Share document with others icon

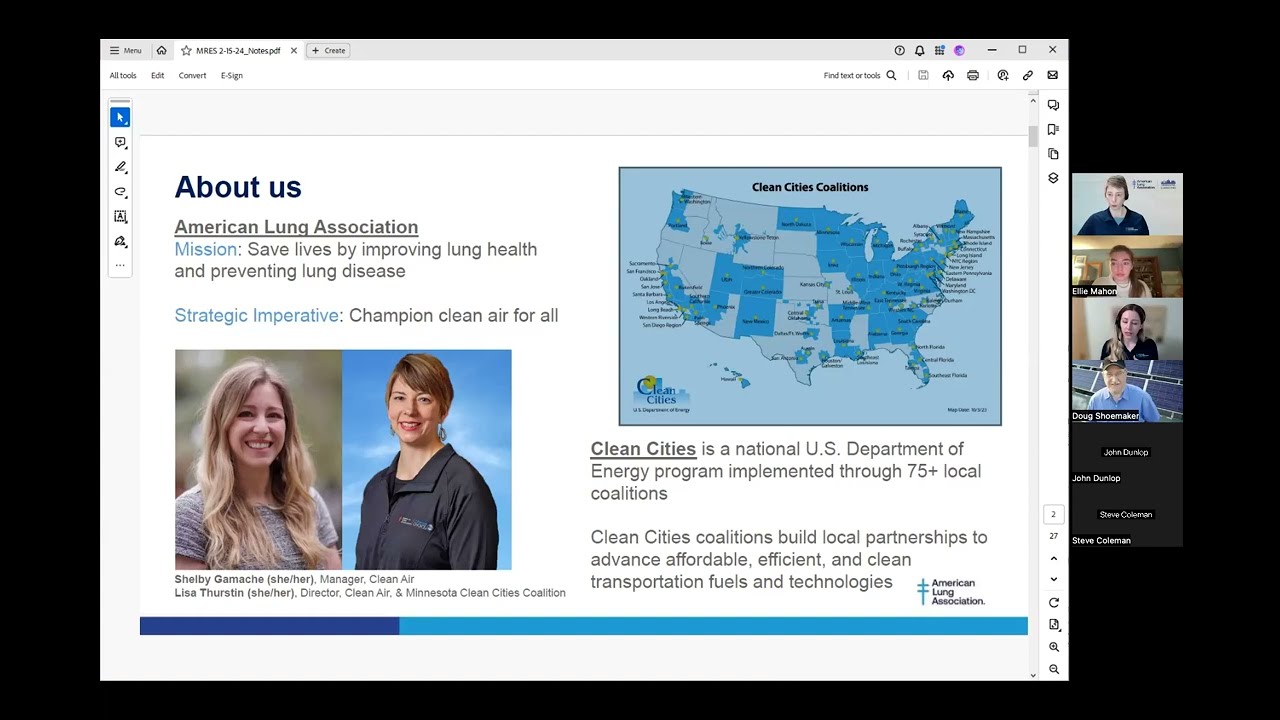pyautogui.click(x=1003, y=75)
